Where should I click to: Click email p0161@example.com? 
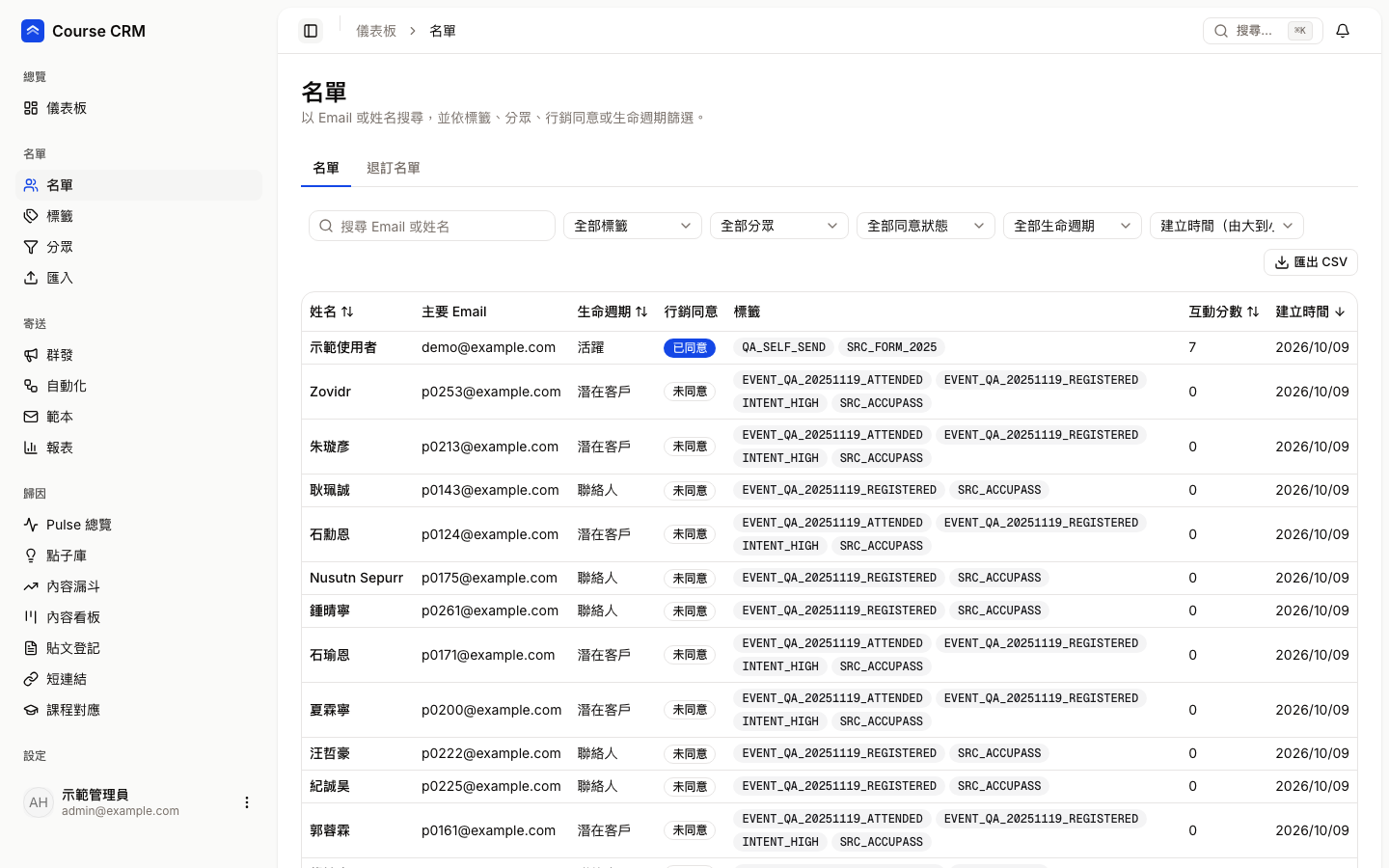pyautogui.click(x=488, y=830)
